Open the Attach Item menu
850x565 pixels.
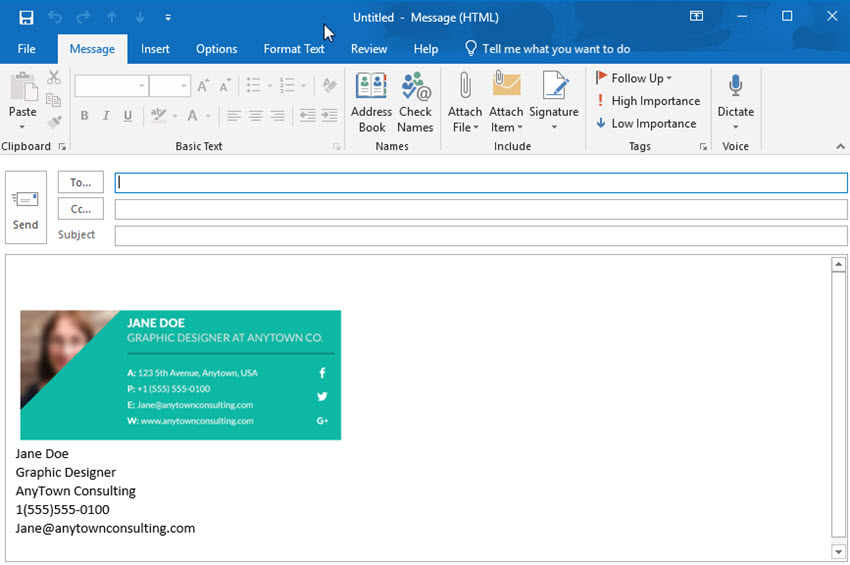tap(506, 102)
